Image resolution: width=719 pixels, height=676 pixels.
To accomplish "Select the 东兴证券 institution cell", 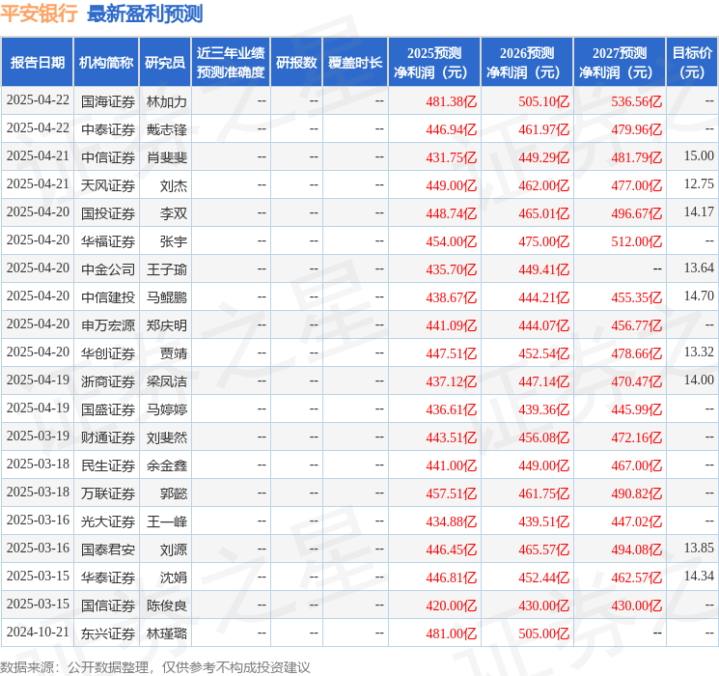I will coord(108,633).
